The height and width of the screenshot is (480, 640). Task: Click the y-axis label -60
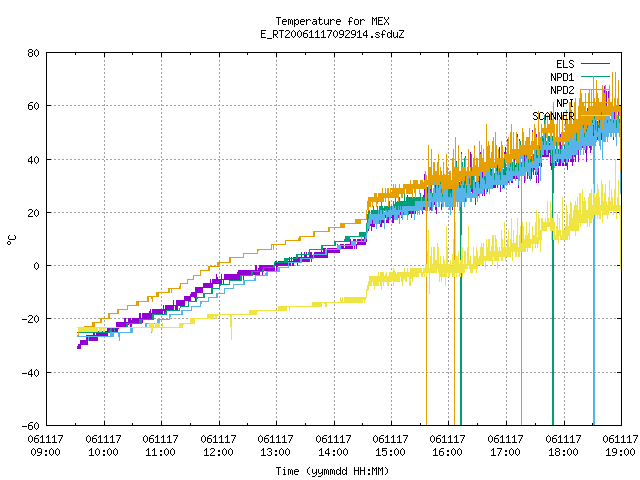31,426
